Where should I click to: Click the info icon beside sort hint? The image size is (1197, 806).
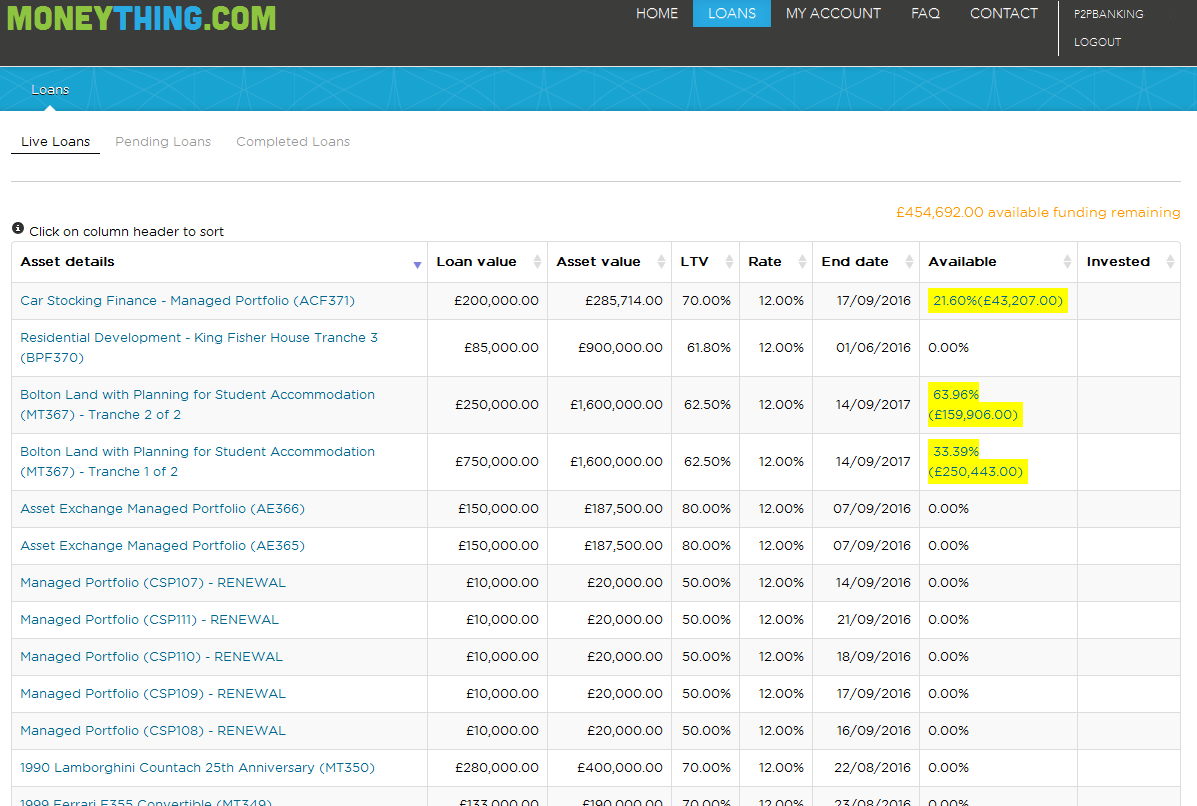pos(18,228)
